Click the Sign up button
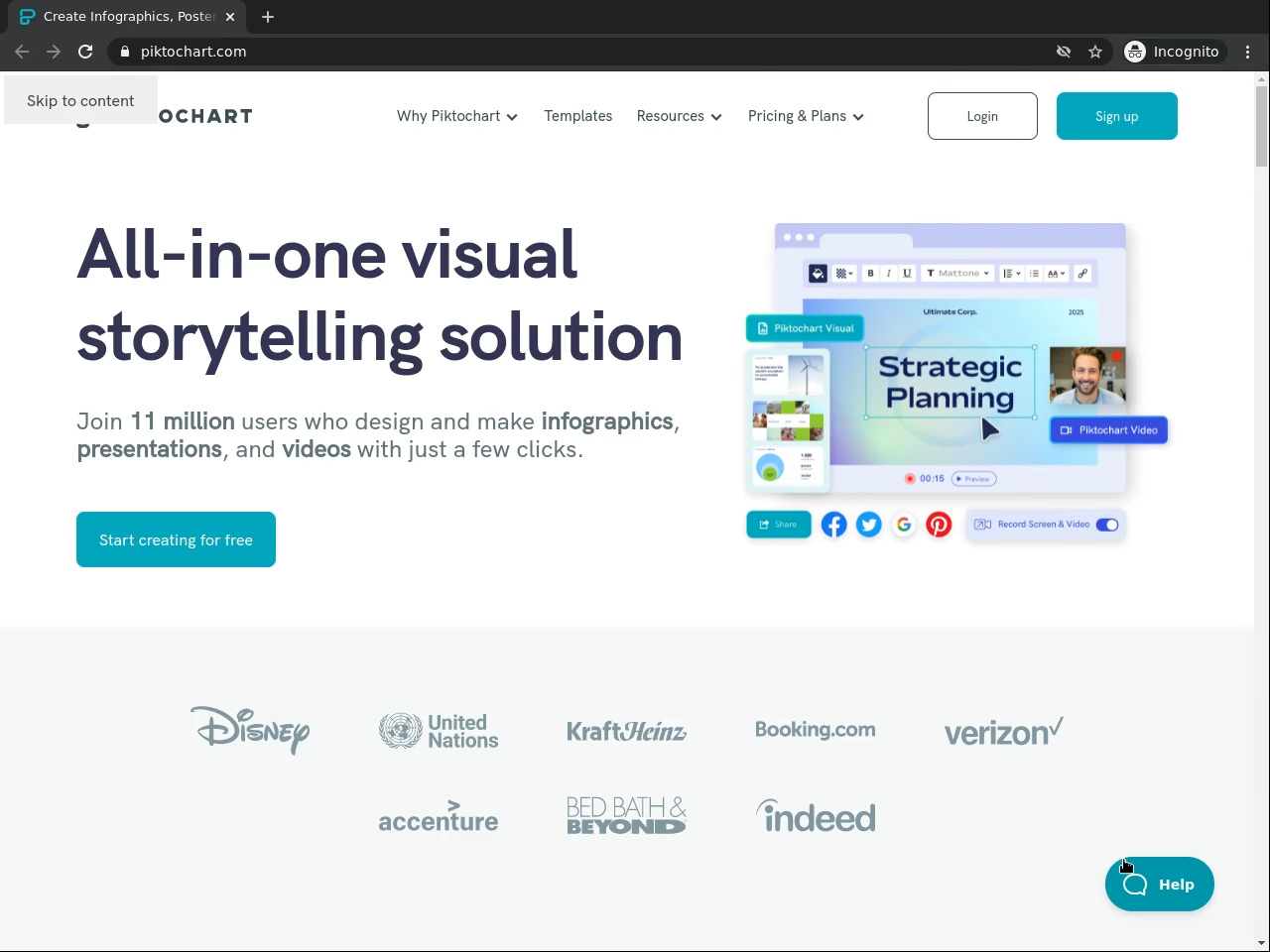Viewport: 1270px width, 952px height. click(1117, 116)
